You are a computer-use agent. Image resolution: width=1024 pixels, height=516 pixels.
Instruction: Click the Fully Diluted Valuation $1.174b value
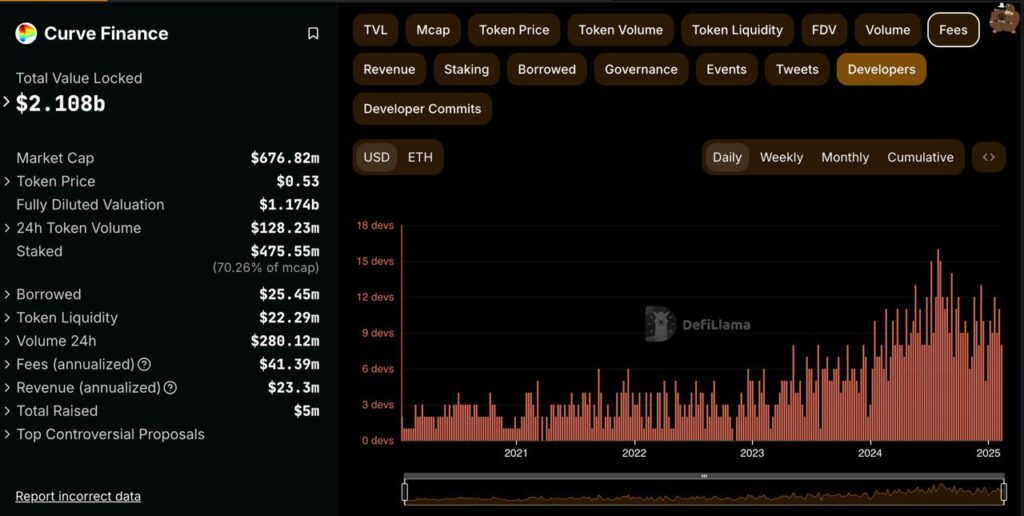click(x=289, y=204)
